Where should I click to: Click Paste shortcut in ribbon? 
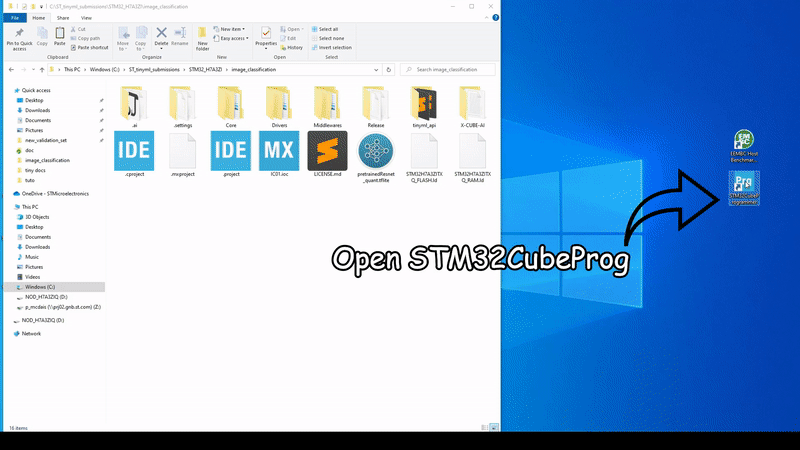(89, 47)
